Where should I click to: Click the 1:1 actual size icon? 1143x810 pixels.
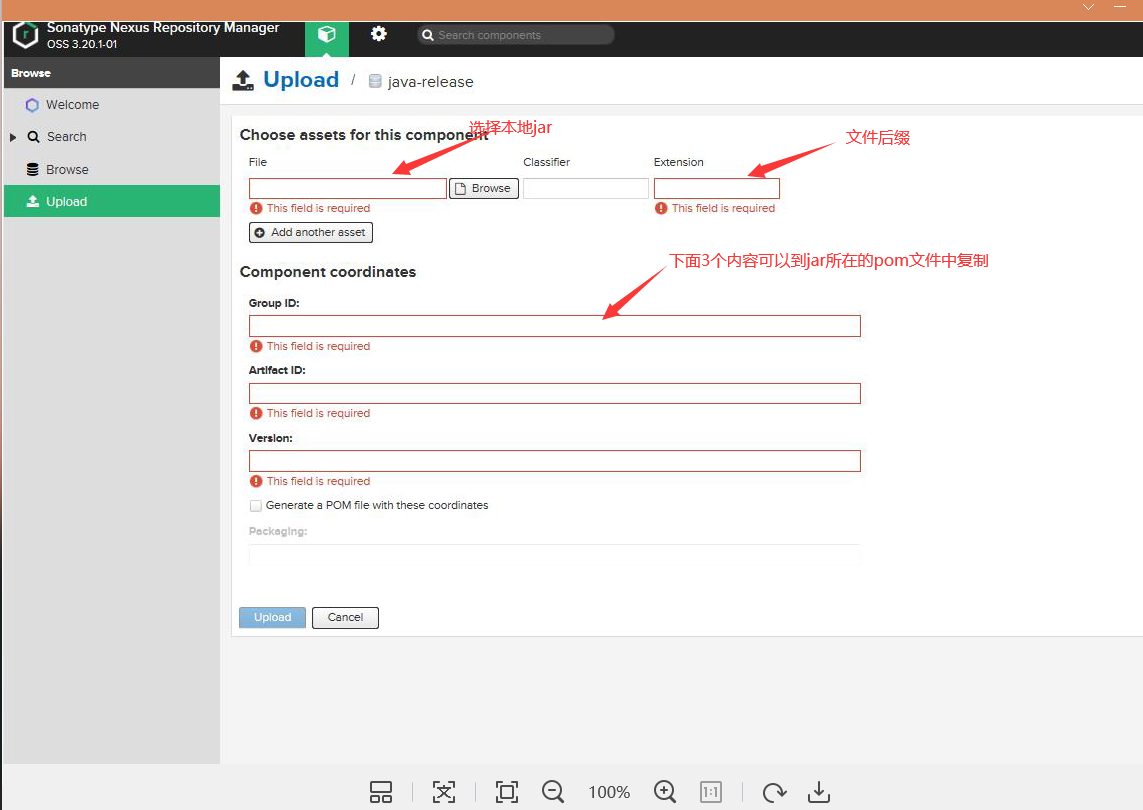tap(710, 792)
